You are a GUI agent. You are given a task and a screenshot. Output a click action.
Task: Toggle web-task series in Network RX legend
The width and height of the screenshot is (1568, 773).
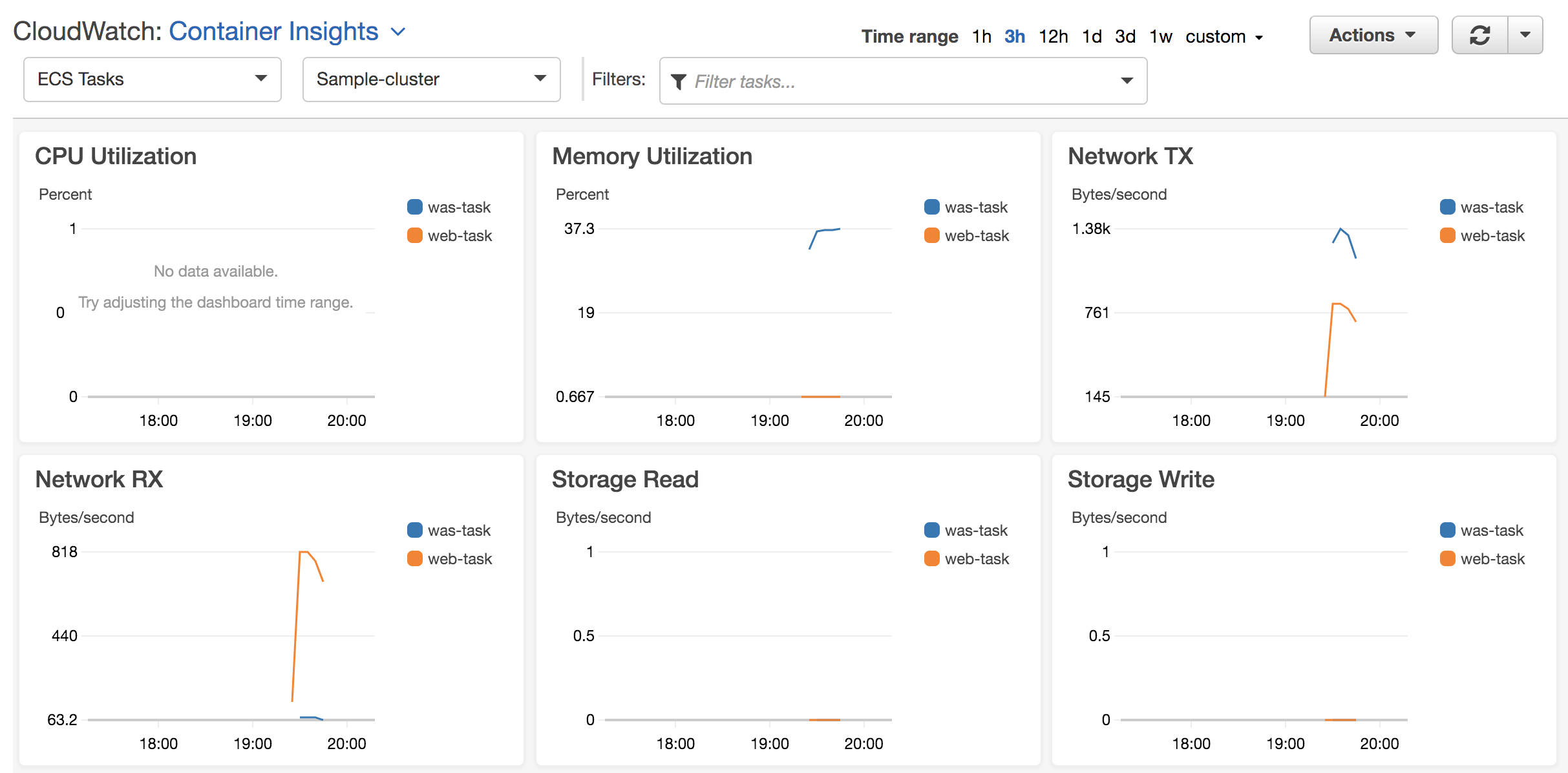pos(460,558)
